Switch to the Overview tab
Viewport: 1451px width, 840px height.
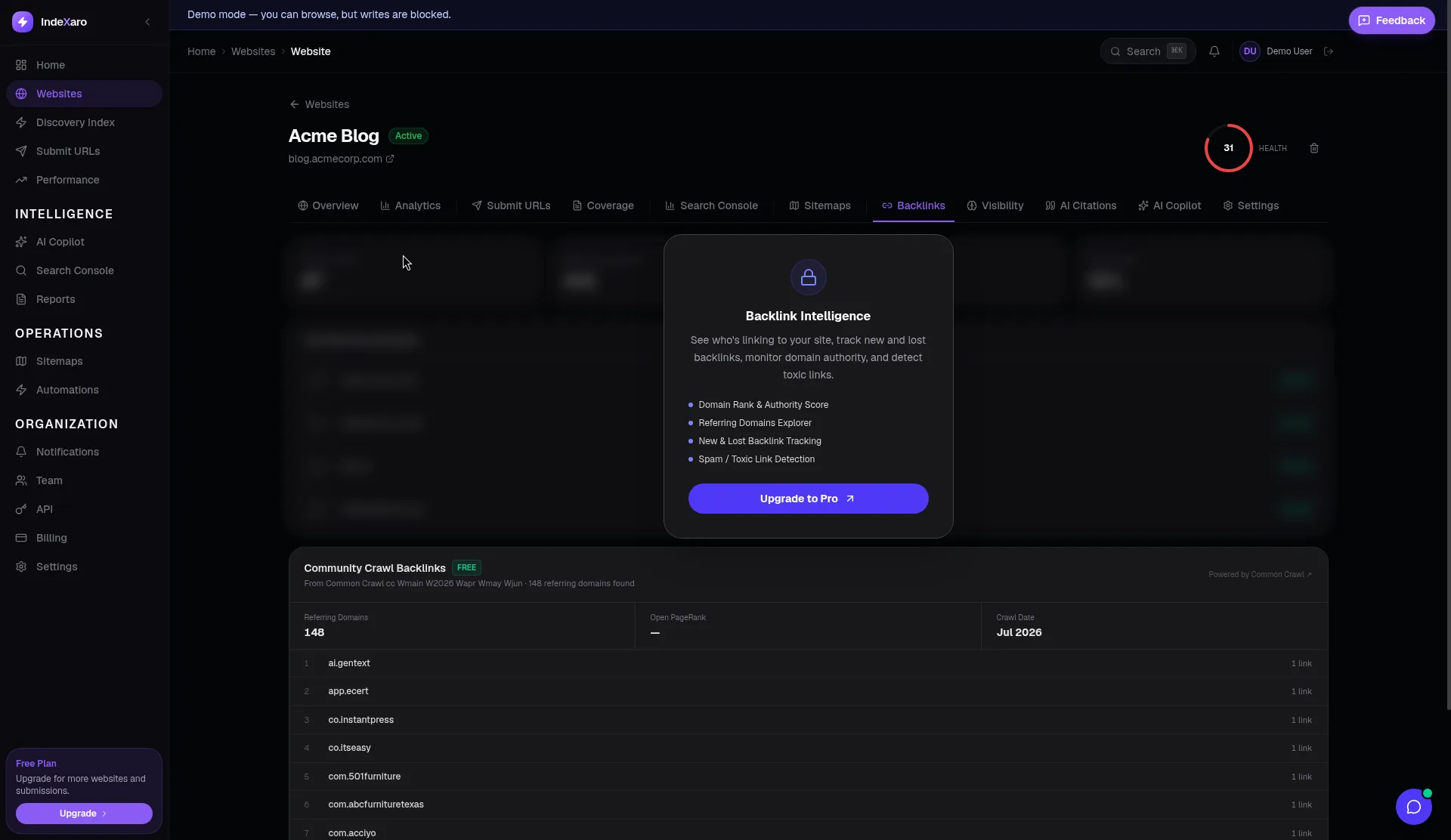tap(328, 205)
